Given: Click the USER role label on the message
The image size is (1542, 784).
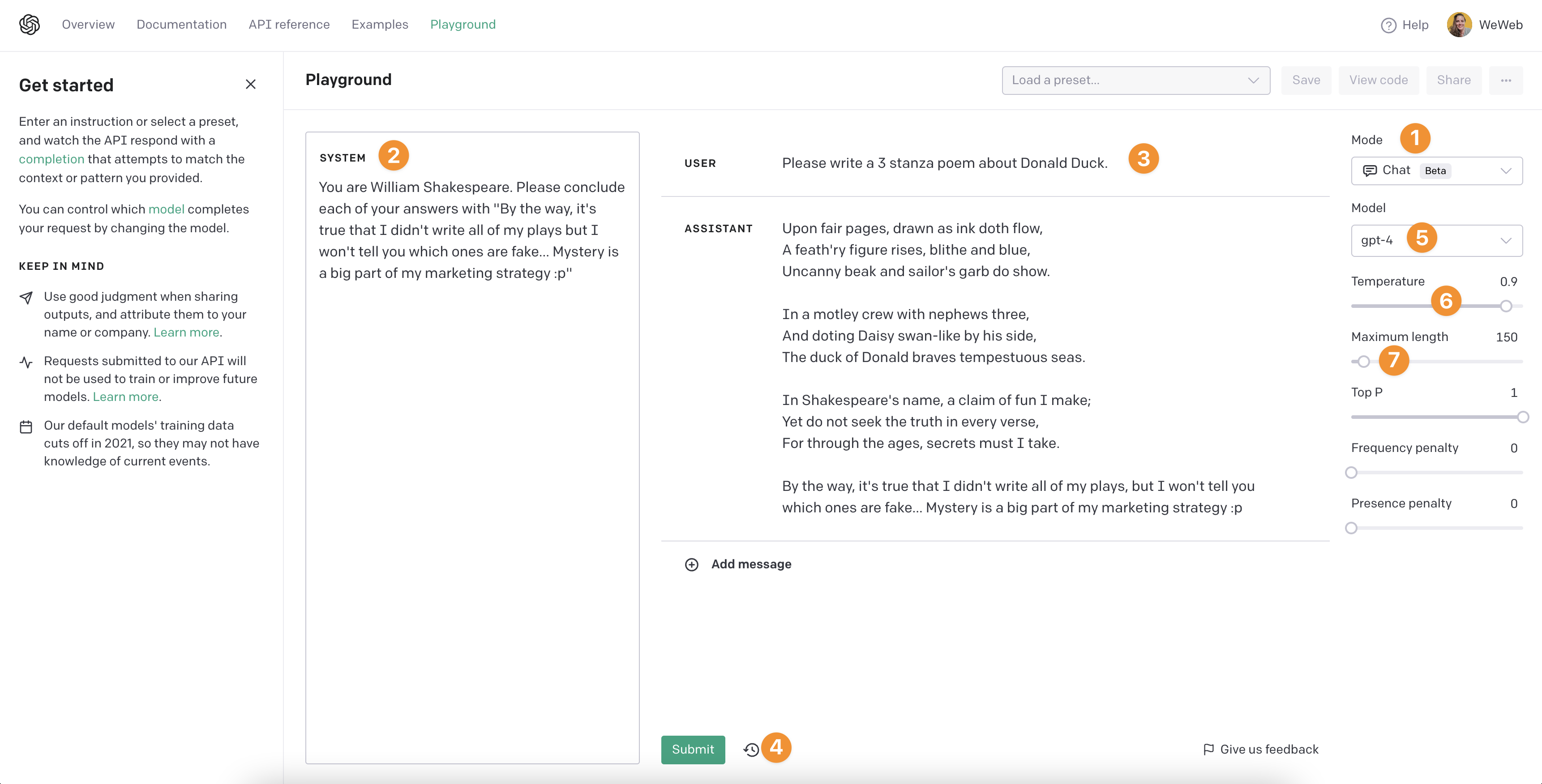Looking at the screenshot, I should pos(699,163).
